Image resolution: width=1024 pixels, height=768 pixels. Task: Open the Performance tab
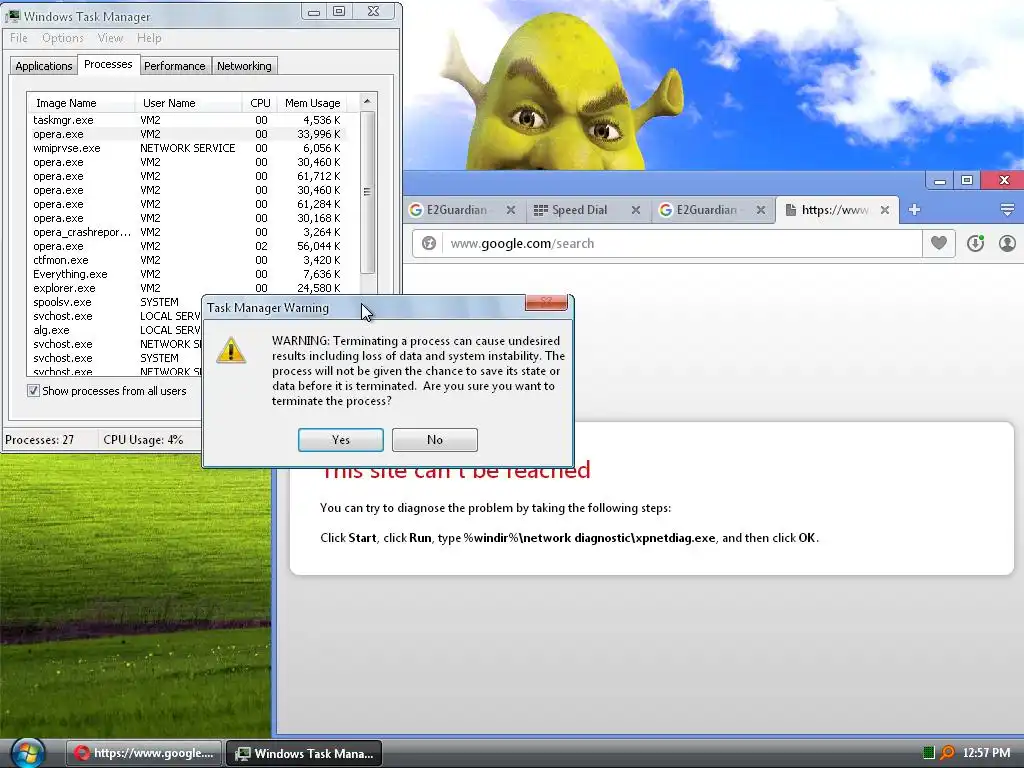[x=174, y=66]
